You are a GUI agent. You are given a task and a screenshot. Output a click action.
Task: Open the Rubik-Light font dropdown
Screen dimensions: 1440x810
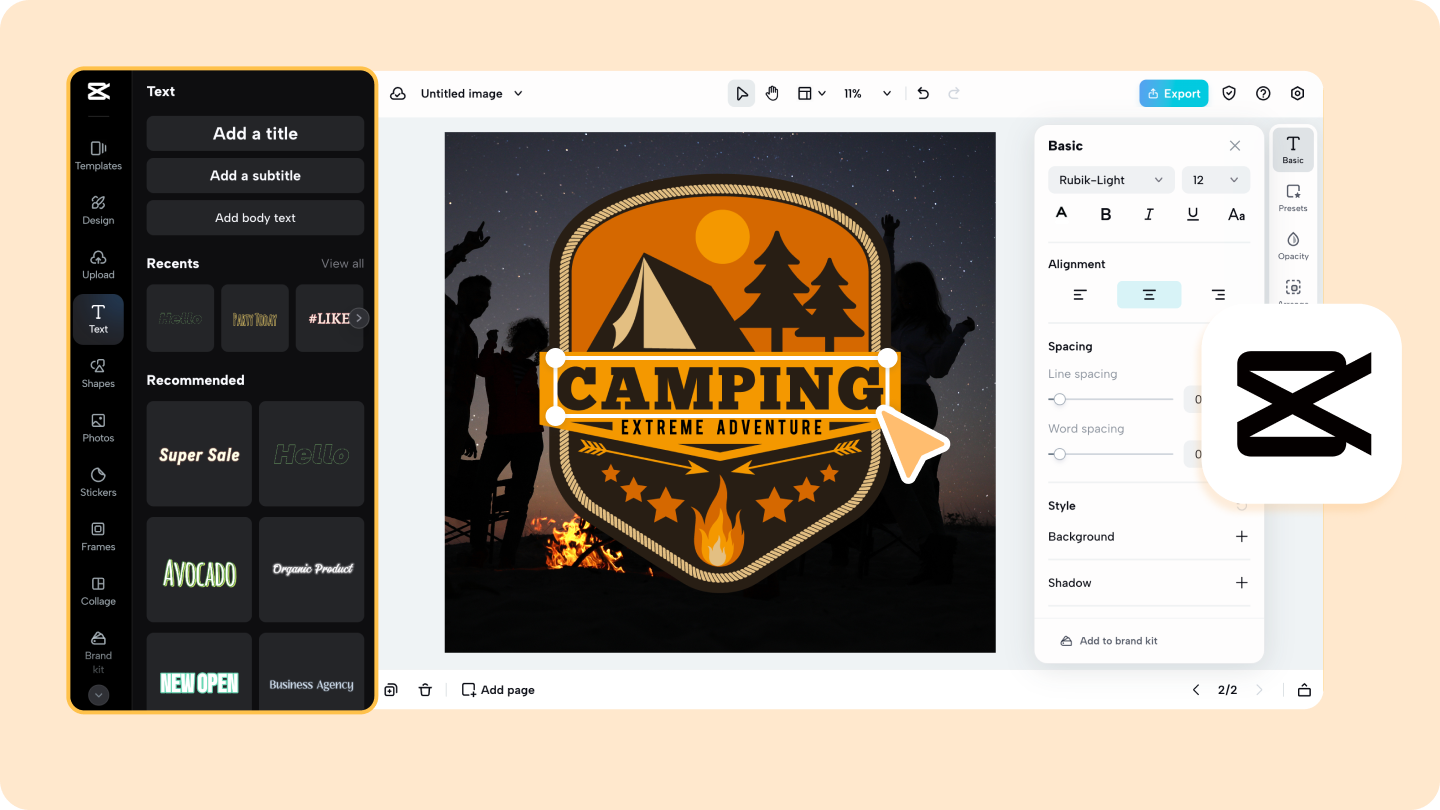1111,180
